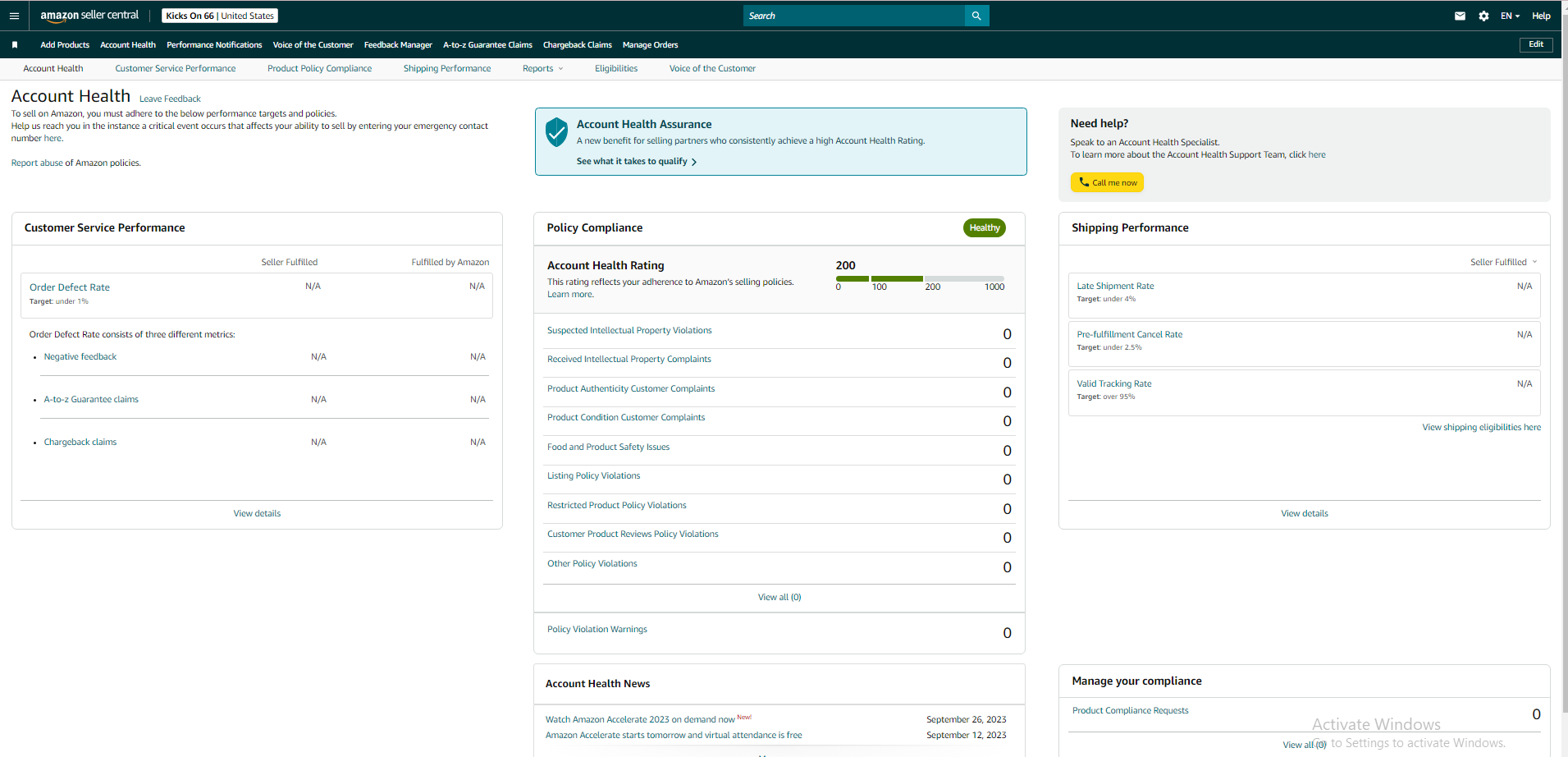
Task: Switch to Customer Service Performance tab
Action: point(176,69)
